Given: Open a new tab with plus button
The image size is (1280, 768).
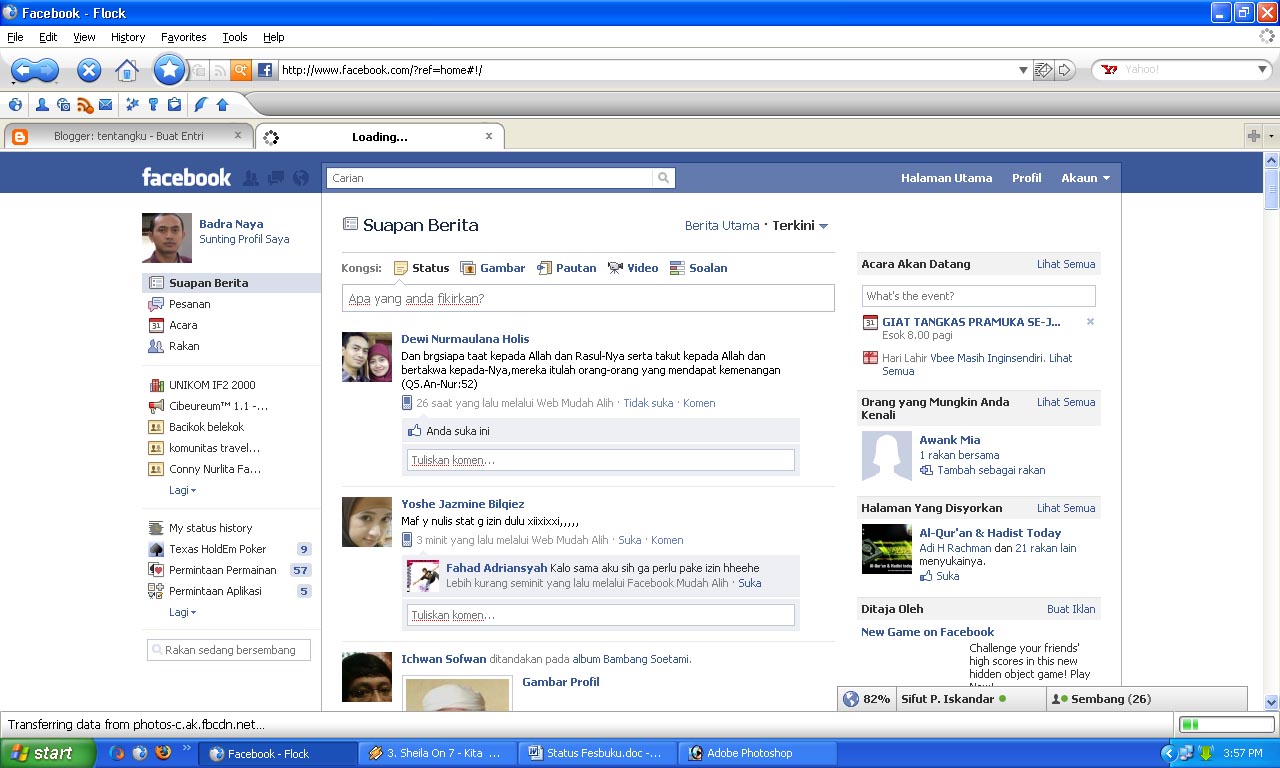Looking at the screenshot, I should (1254, 136).
